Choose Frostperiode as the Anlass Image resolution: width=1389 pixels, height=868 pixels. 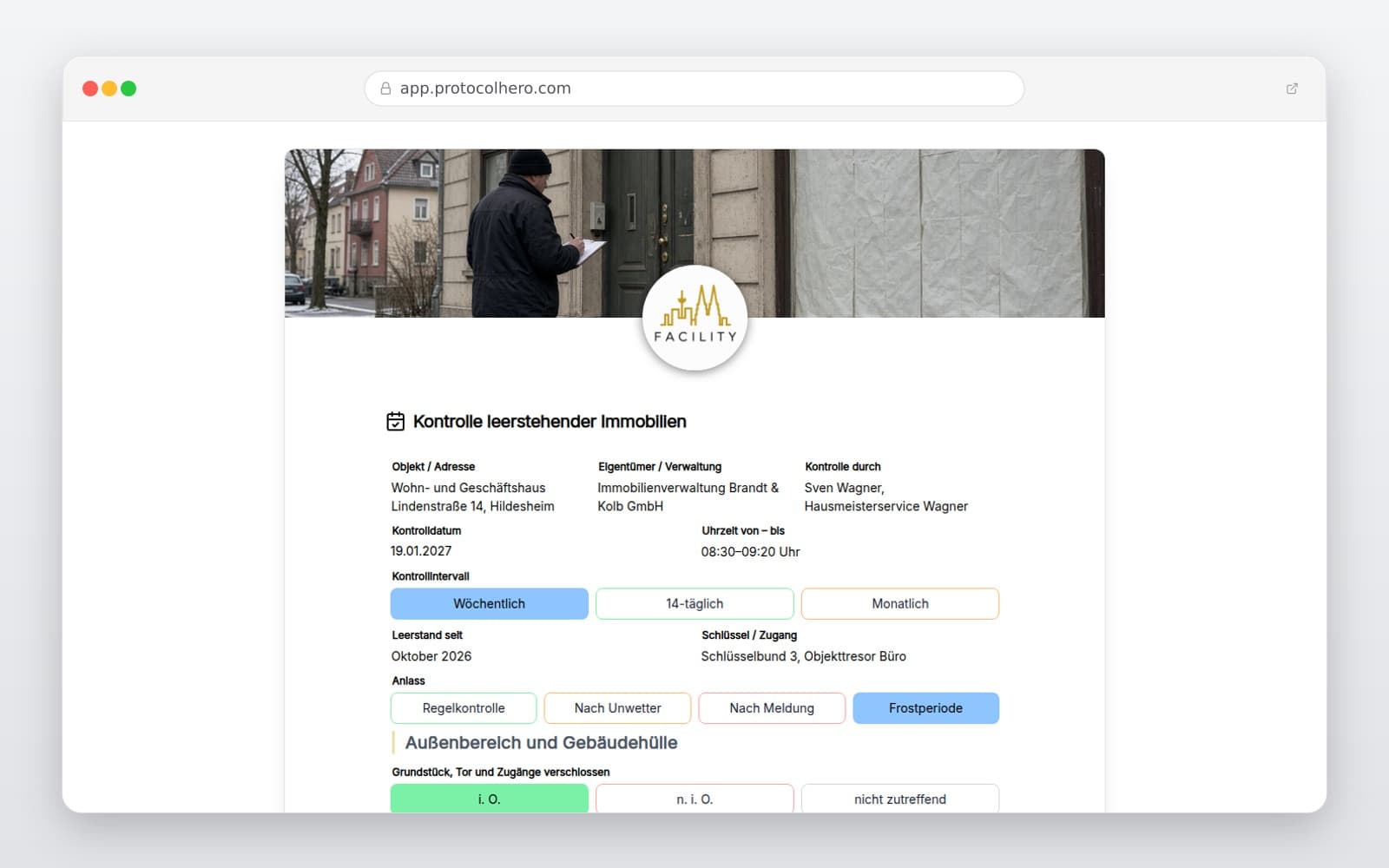tap(926, 708)
